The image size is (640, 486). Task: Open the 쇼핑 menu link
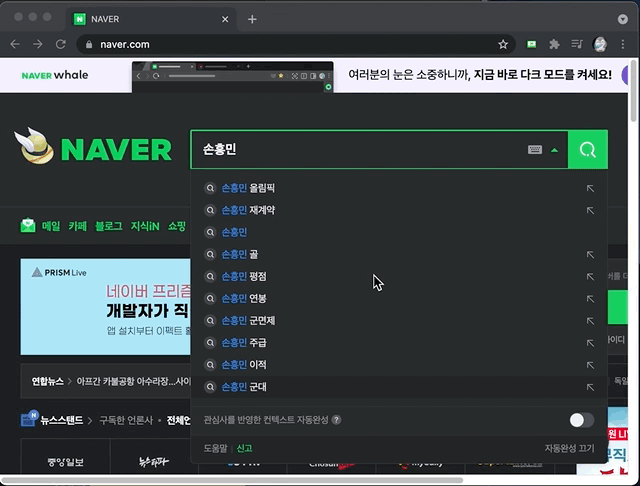point(177,226)
